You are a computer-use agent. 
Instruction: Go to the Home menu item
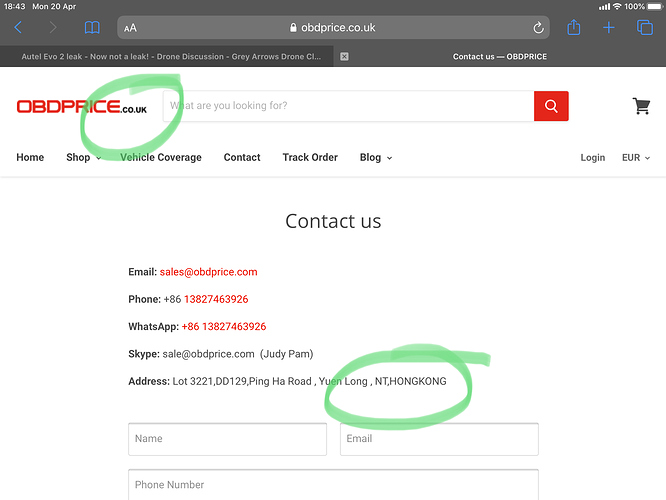coord(30,158)
